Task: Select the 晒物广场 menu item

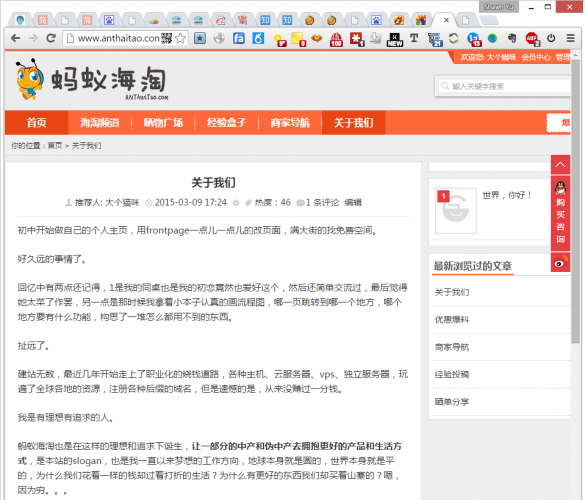Action: click(163, 122)
